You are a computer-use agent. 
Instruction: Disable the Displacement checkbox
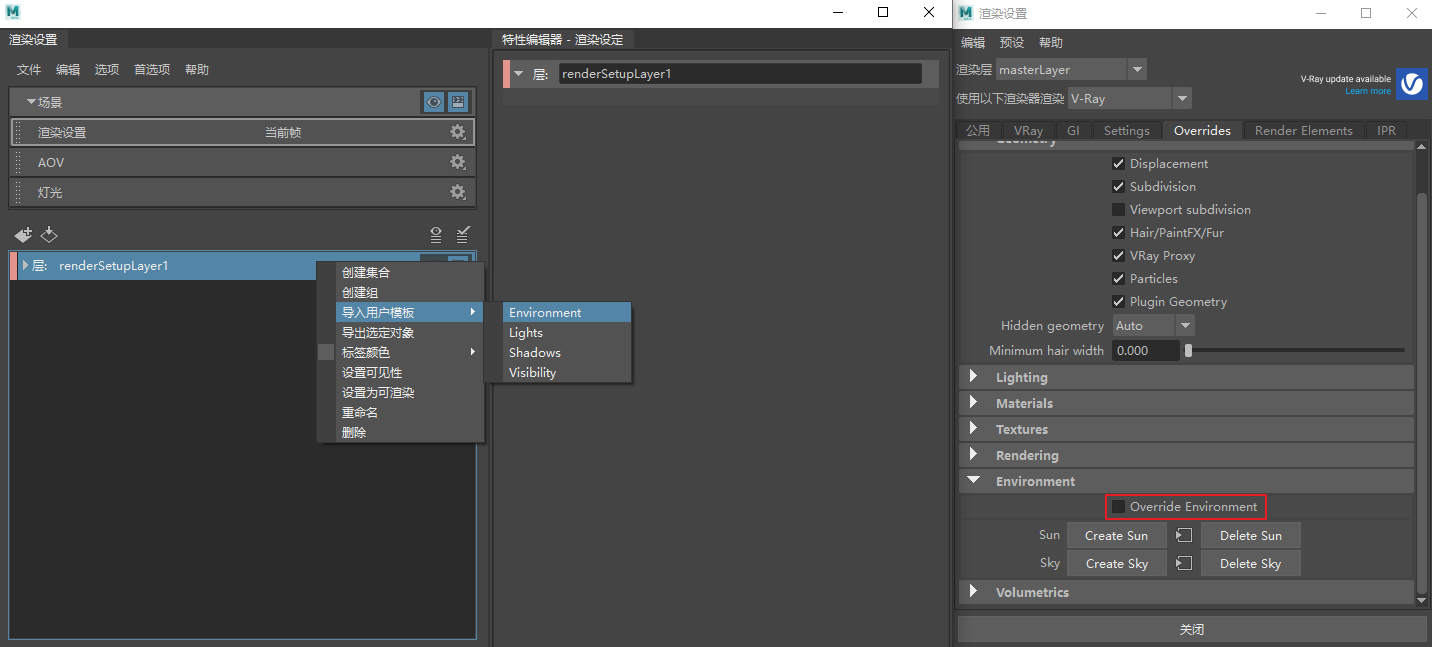(1118, 163)
